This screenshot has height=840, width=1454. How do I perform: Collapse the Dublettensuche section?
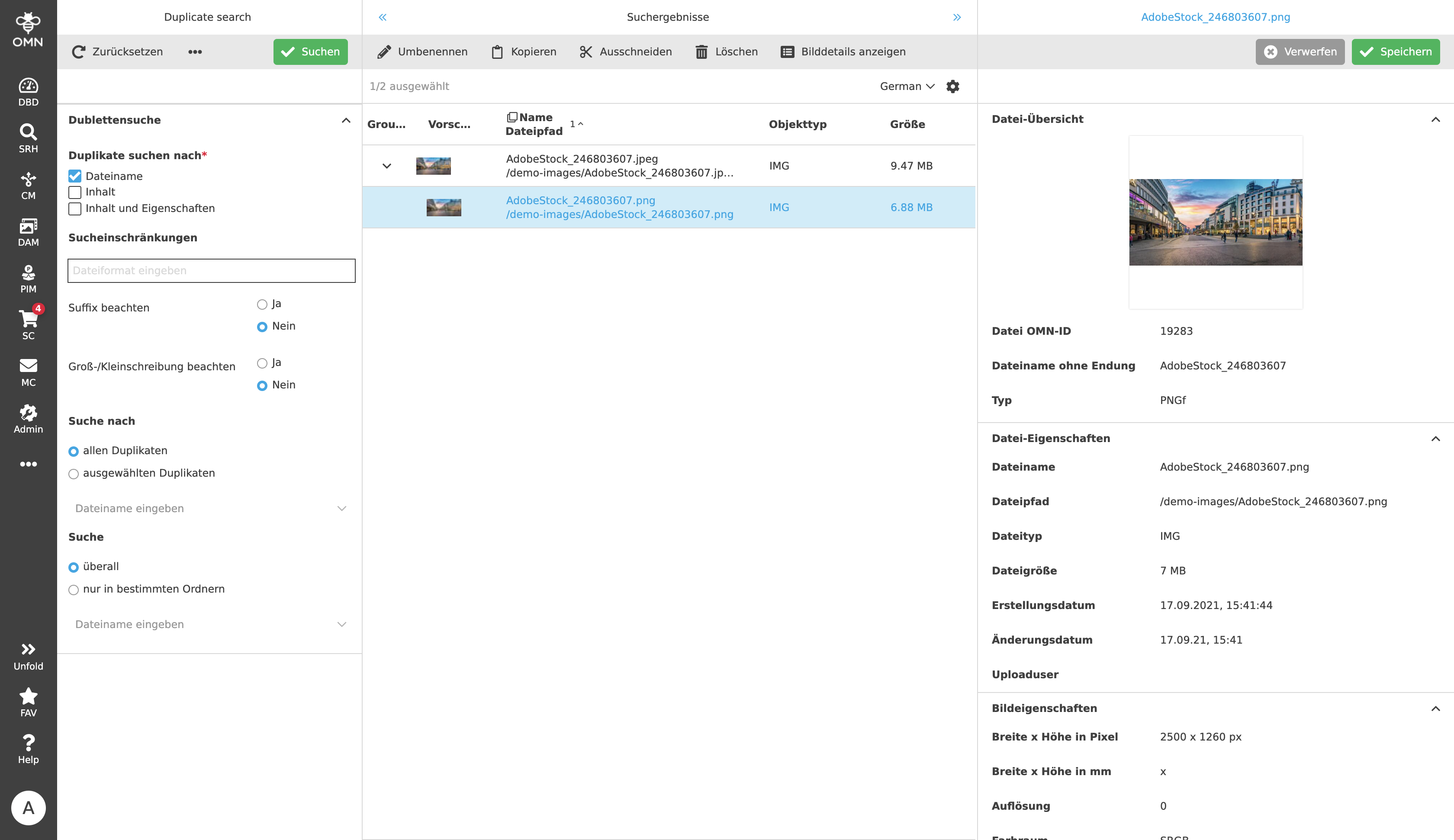(346, 120)
